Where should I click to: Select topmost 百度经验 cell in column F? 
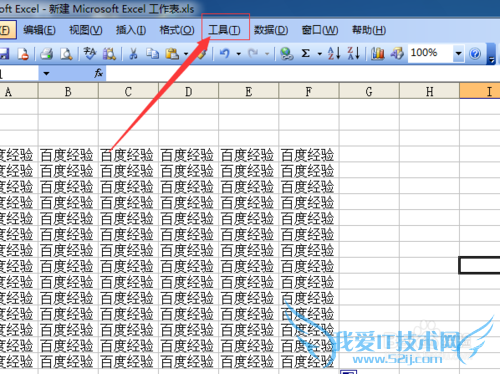coord(309,155)
